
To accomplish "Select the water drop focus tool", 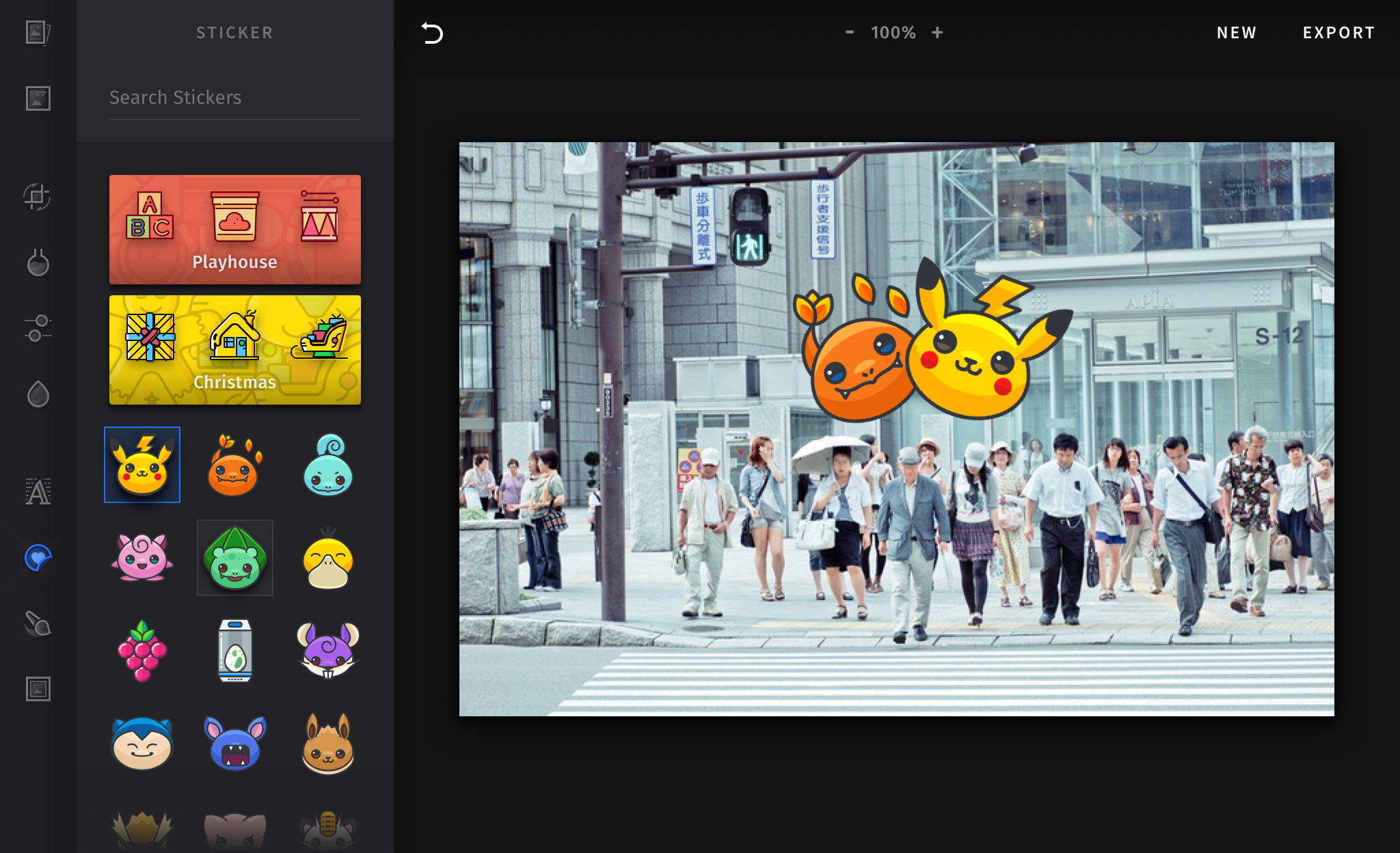I will [38, 394].
